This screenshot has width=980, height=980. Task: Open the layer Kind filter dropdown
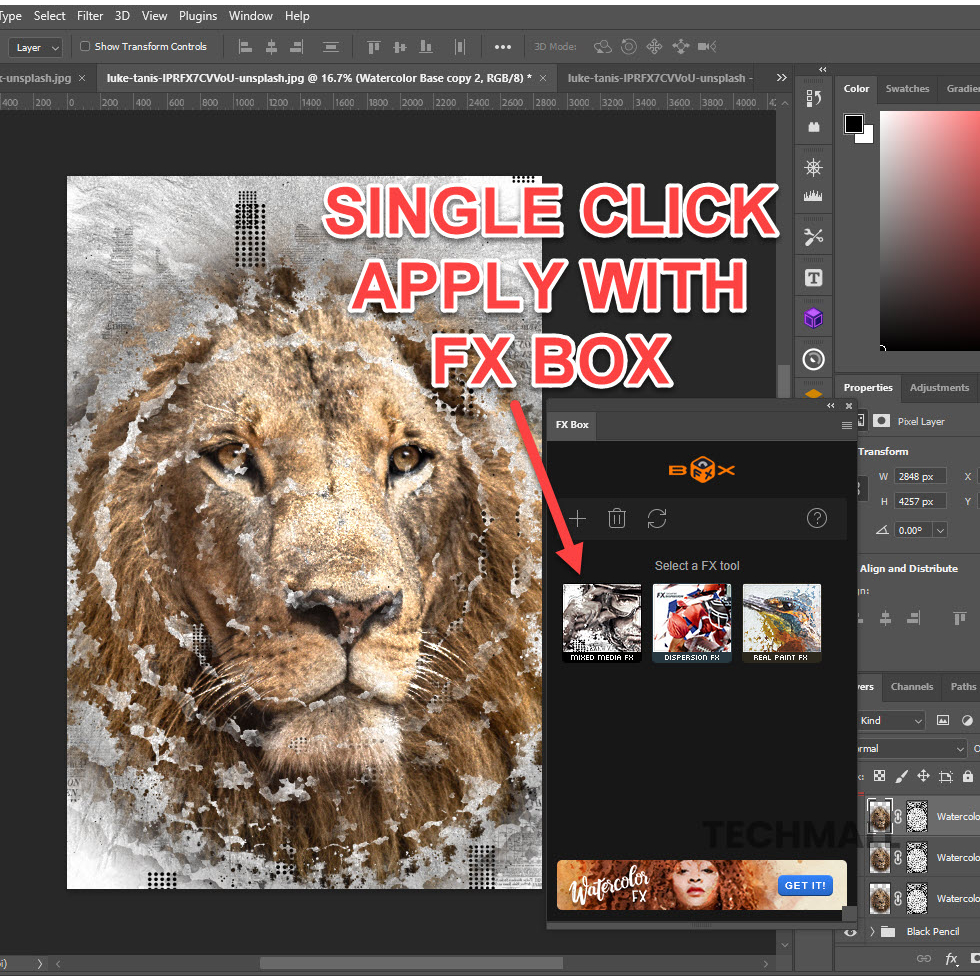(x=891, y=720)
